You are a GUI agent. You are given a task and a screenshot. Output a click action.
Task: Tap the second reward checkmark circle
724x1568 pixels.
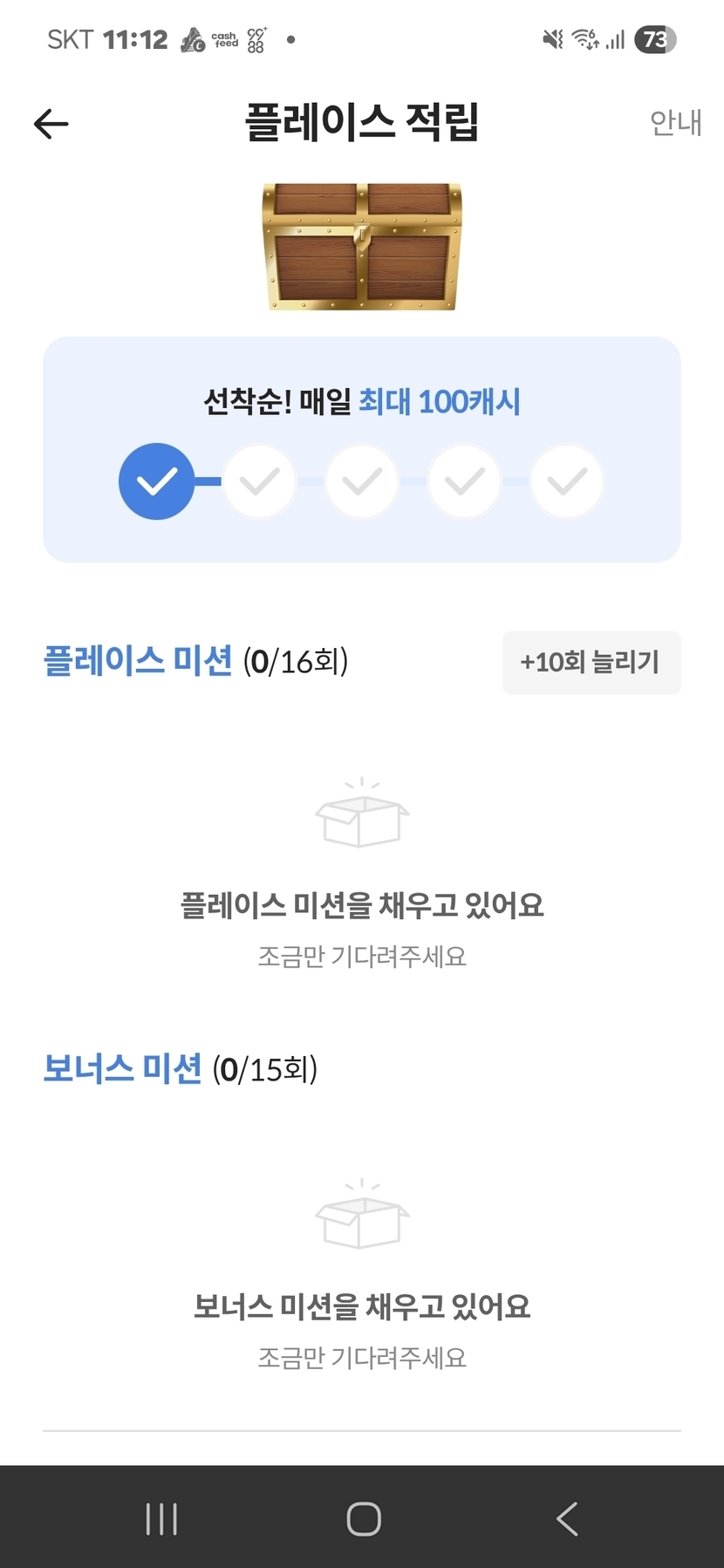259,481
